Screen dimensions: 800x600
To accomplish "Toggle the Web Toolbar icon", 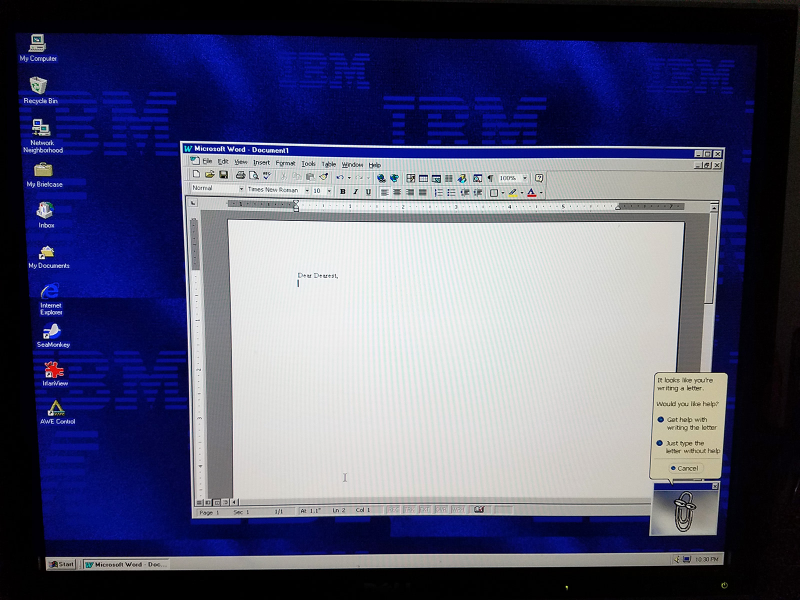I will 394,178.
